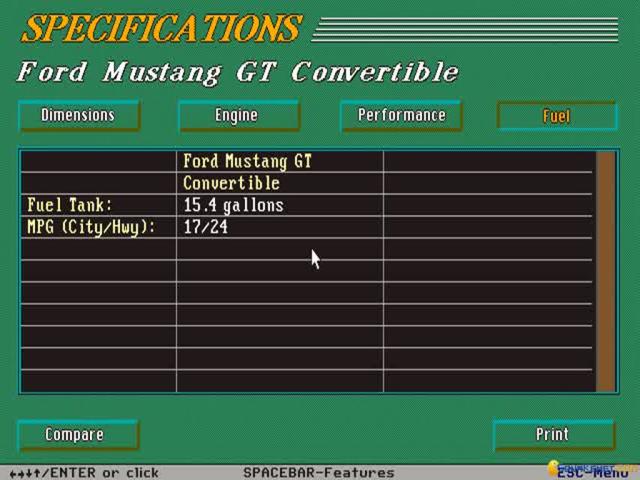Viewport: 640px width, 480px height.
Task: Click 'Ford Mustang GT' column header cell
Action: [247, 161]
